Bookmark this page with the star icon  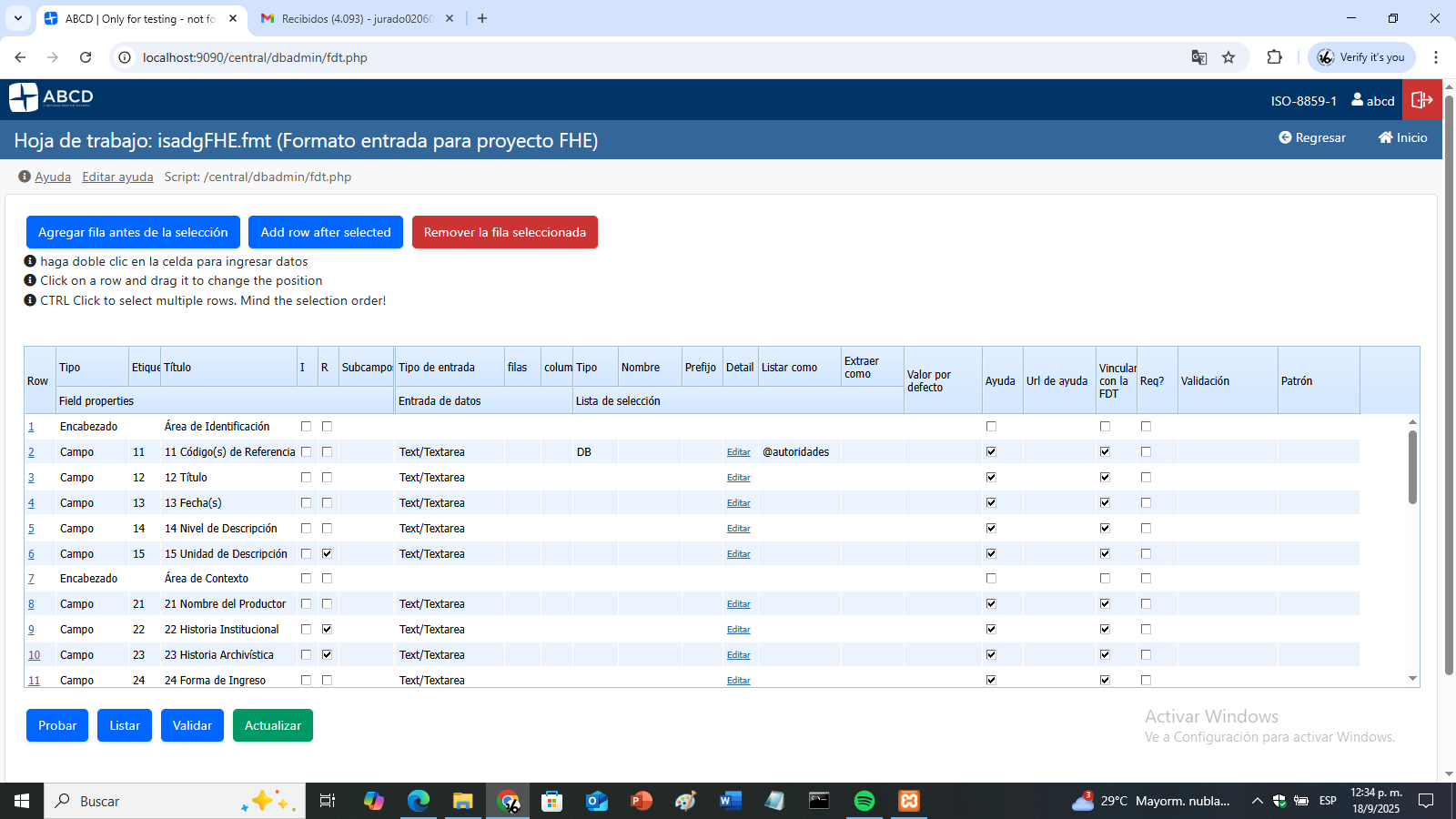[1228, 57]
